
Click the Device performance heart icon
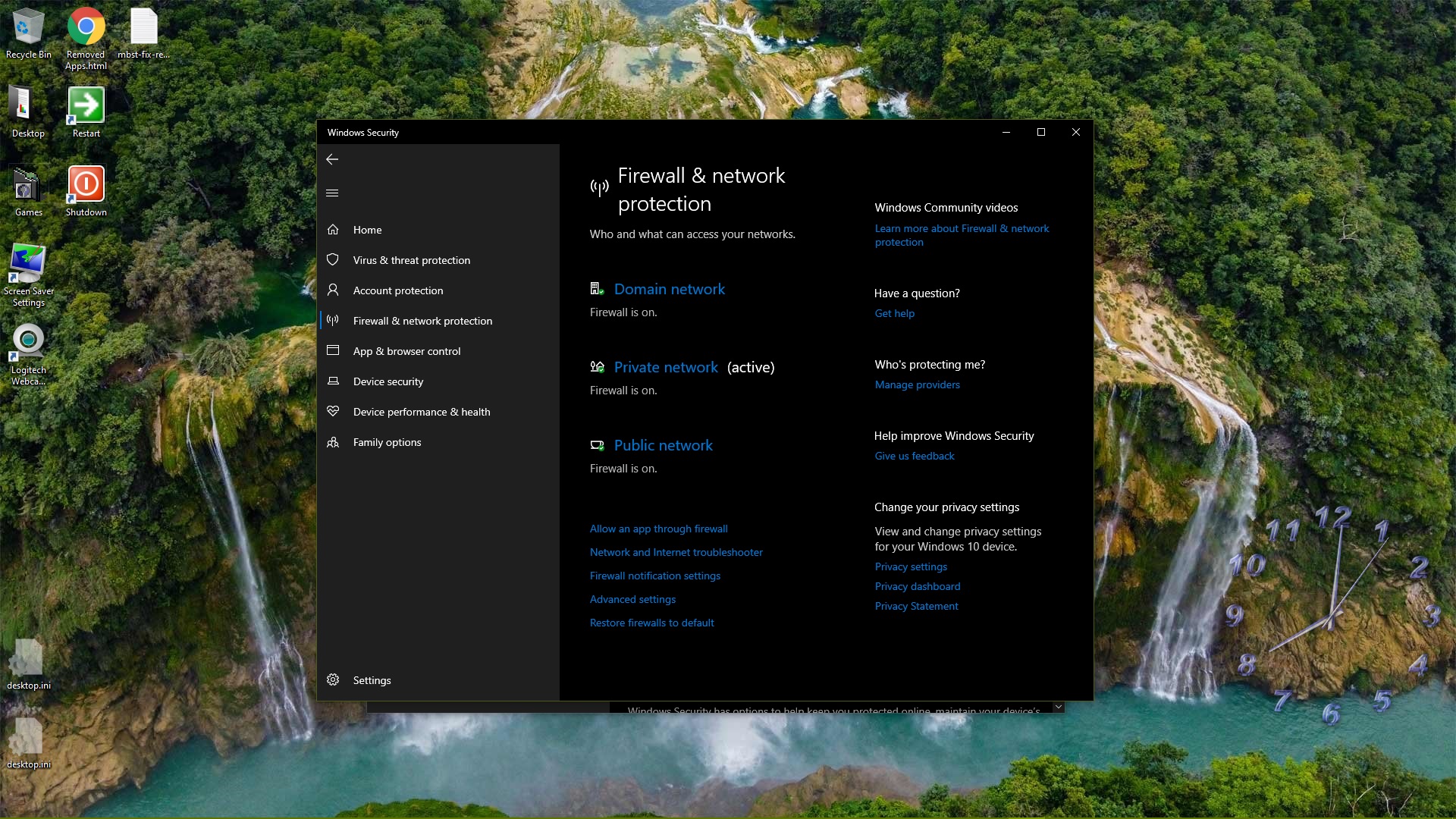(333, 411)
